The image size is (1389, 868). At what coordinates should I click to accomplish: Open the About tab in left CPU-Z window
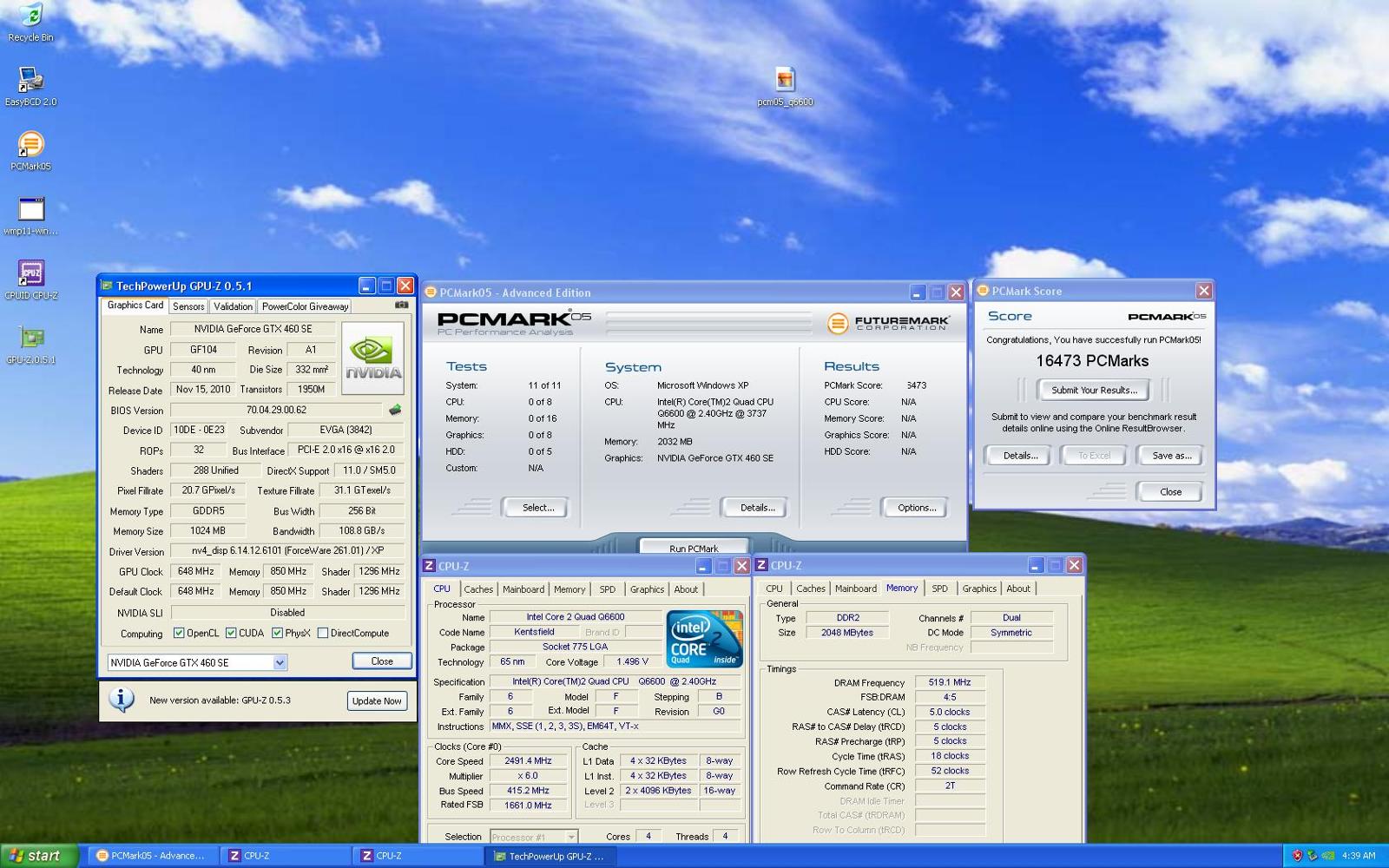[x=686, y=589]
